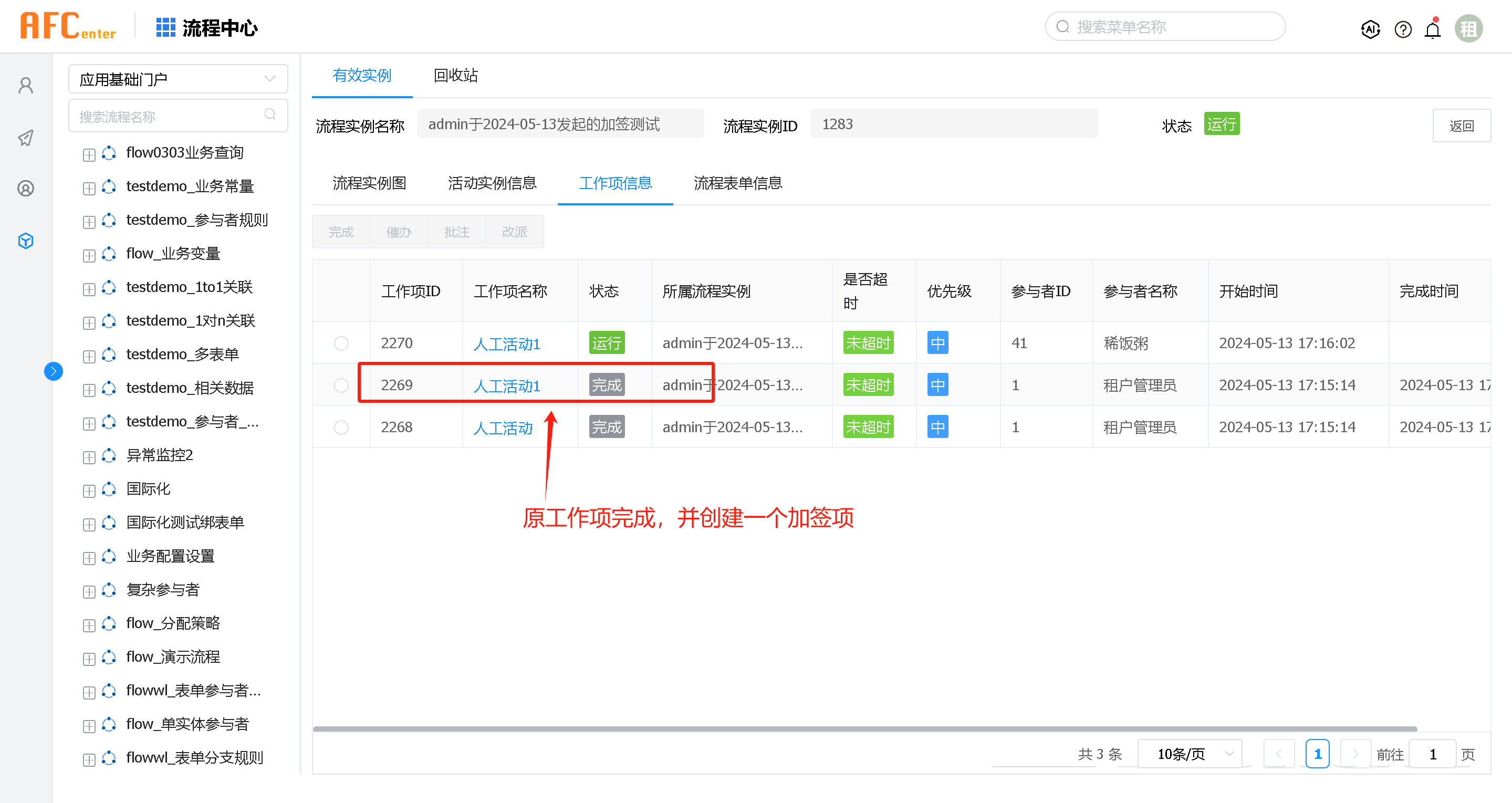The width and height of the screenshot is (1512, 803).
Task: Open the notifications bell icon
Action: [x=1432, y=29]
